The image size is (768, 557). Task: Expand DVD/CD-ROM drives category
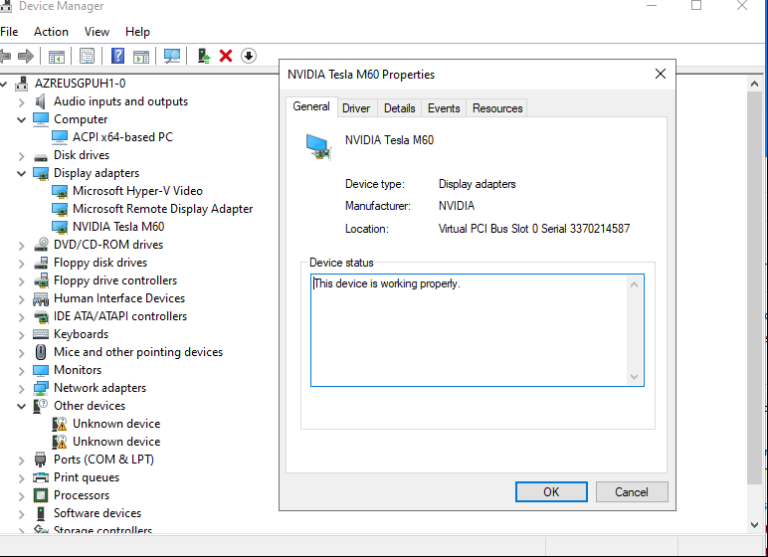[21, 245]
